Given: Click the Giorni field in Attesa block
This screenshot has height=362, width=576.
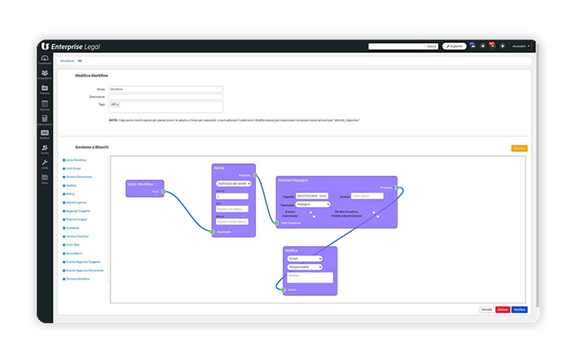Looking at the screenshot, I should tap(232, 196).
